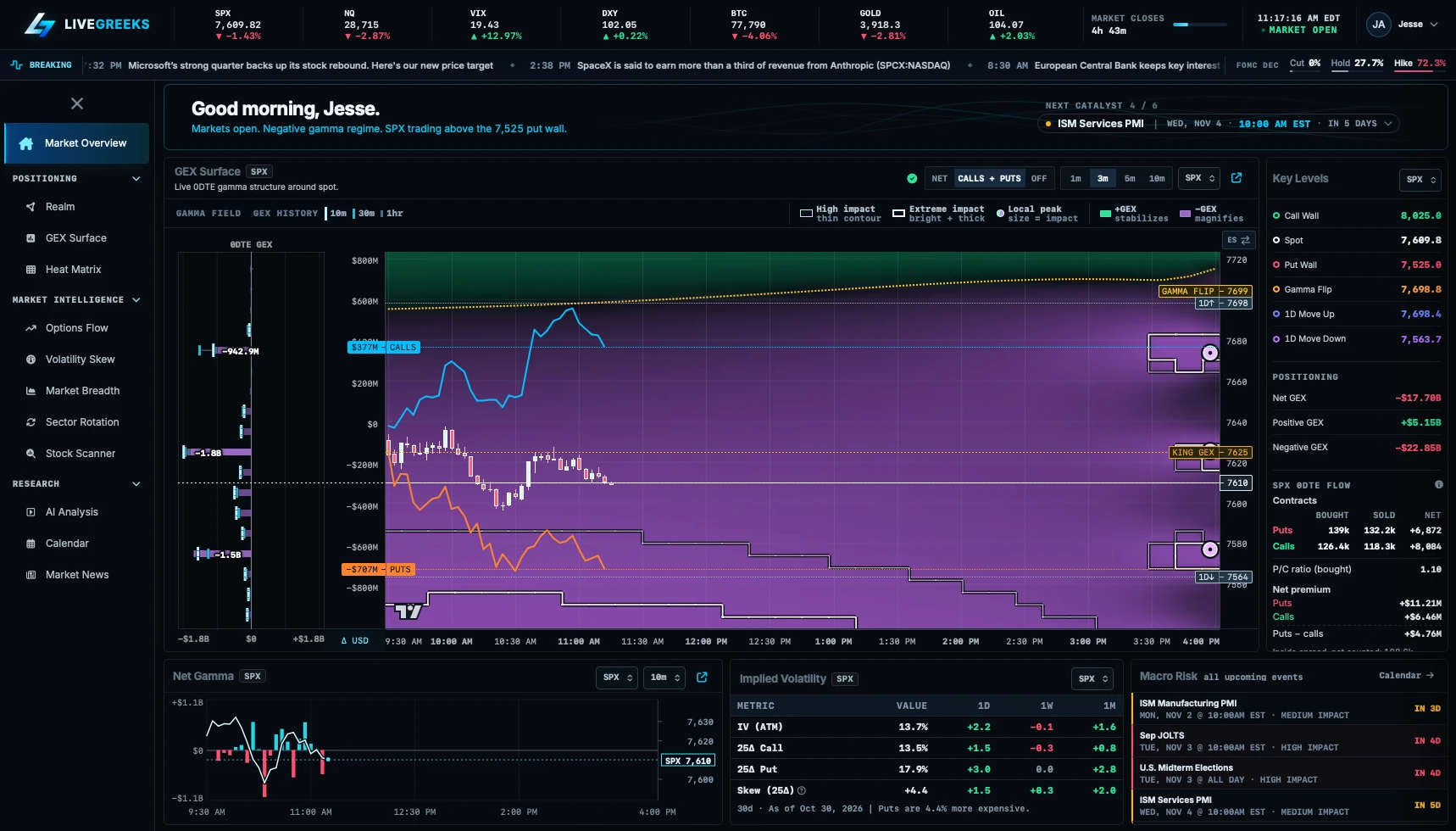Viewport: 1456px width, 831px height.
Task: Click the info icon beside SPX 0DTE Flow
Action: point(1438,485)
